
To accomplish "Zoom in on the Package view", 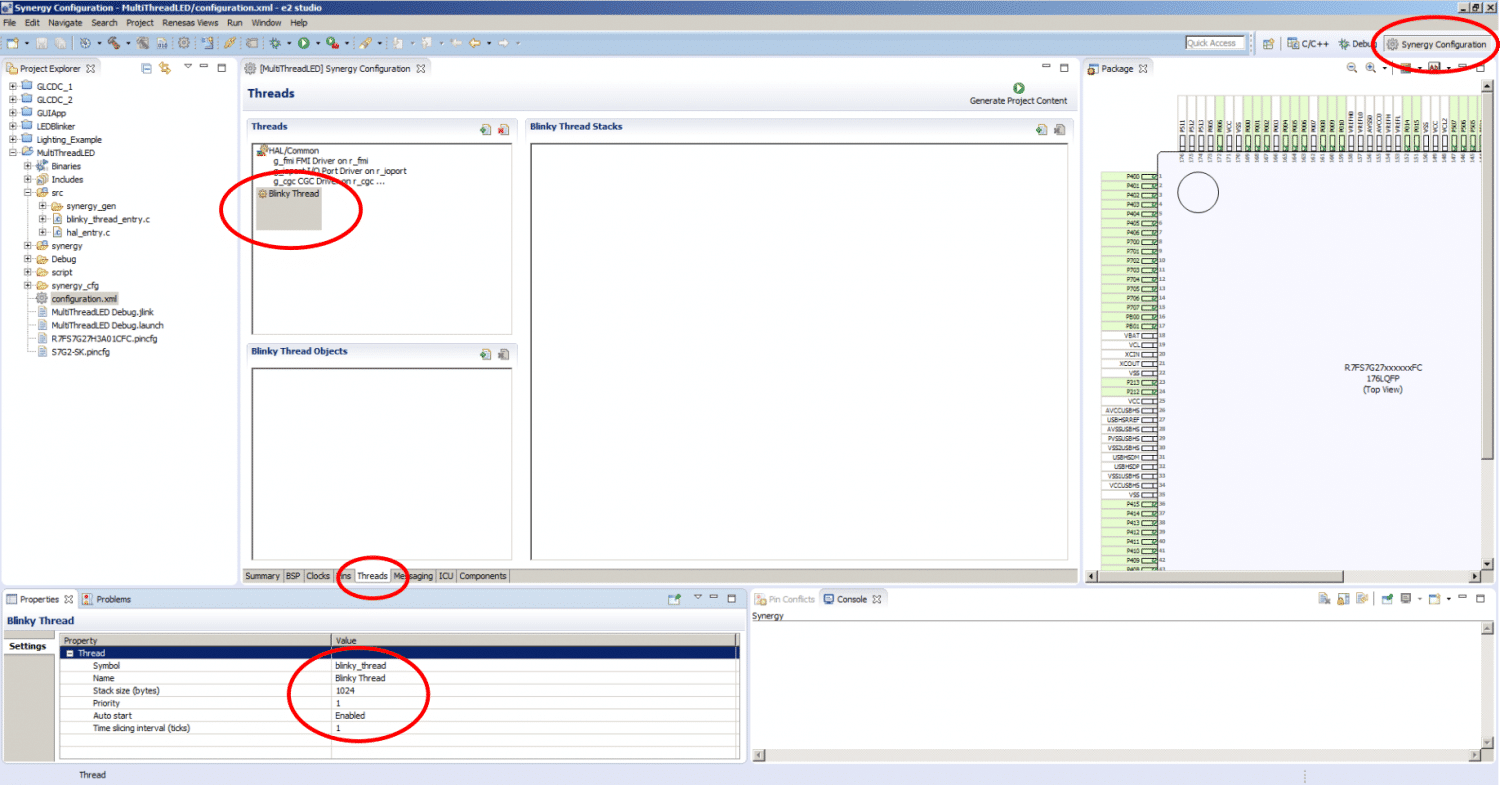I will click(x=1370, y=68).
